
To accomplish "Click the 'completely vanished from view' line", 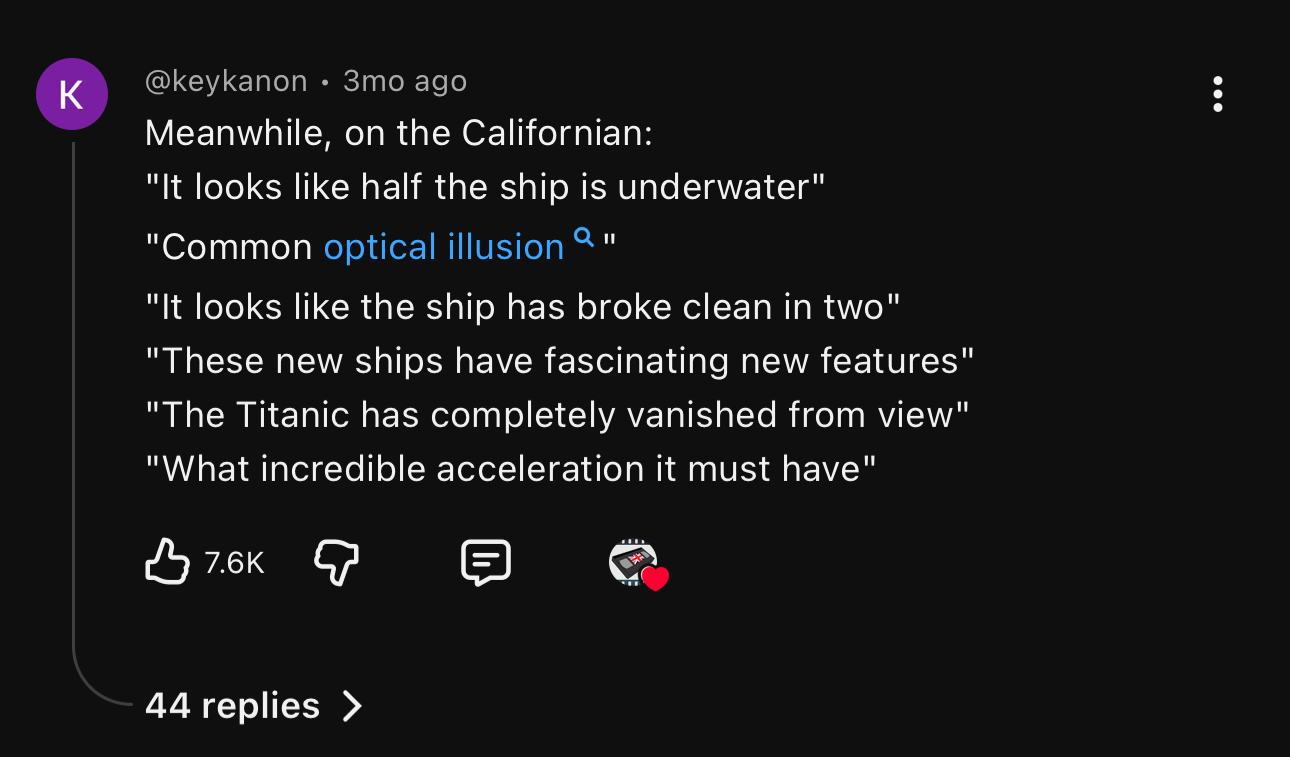I will point(557,415).
